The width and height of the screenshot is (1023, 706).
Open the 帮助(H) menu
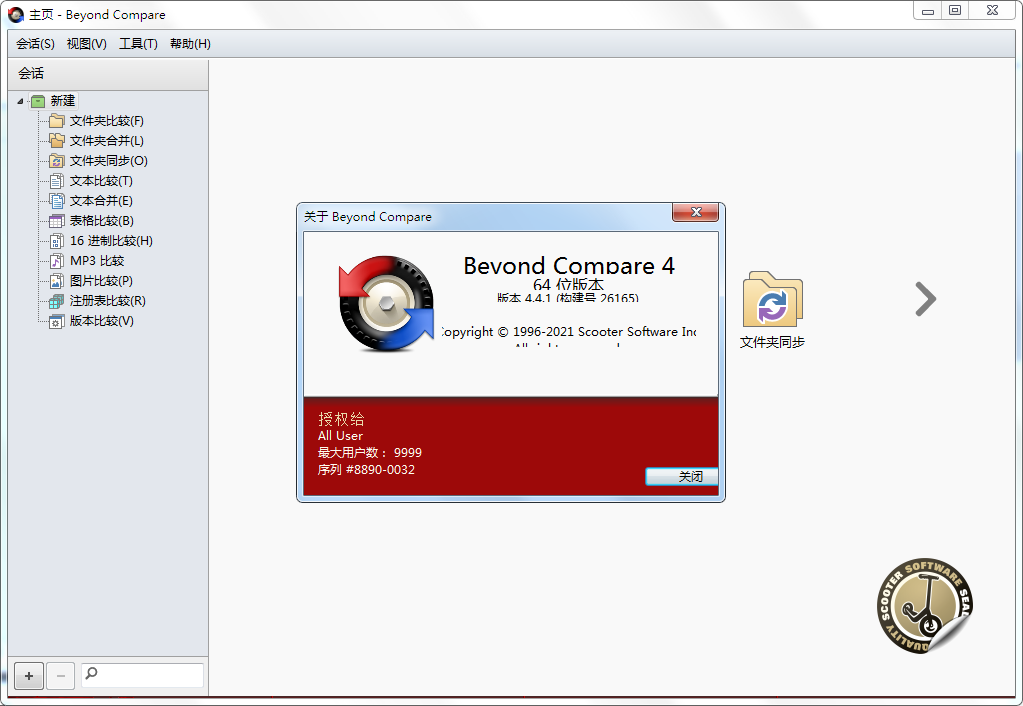click(191, 44)
